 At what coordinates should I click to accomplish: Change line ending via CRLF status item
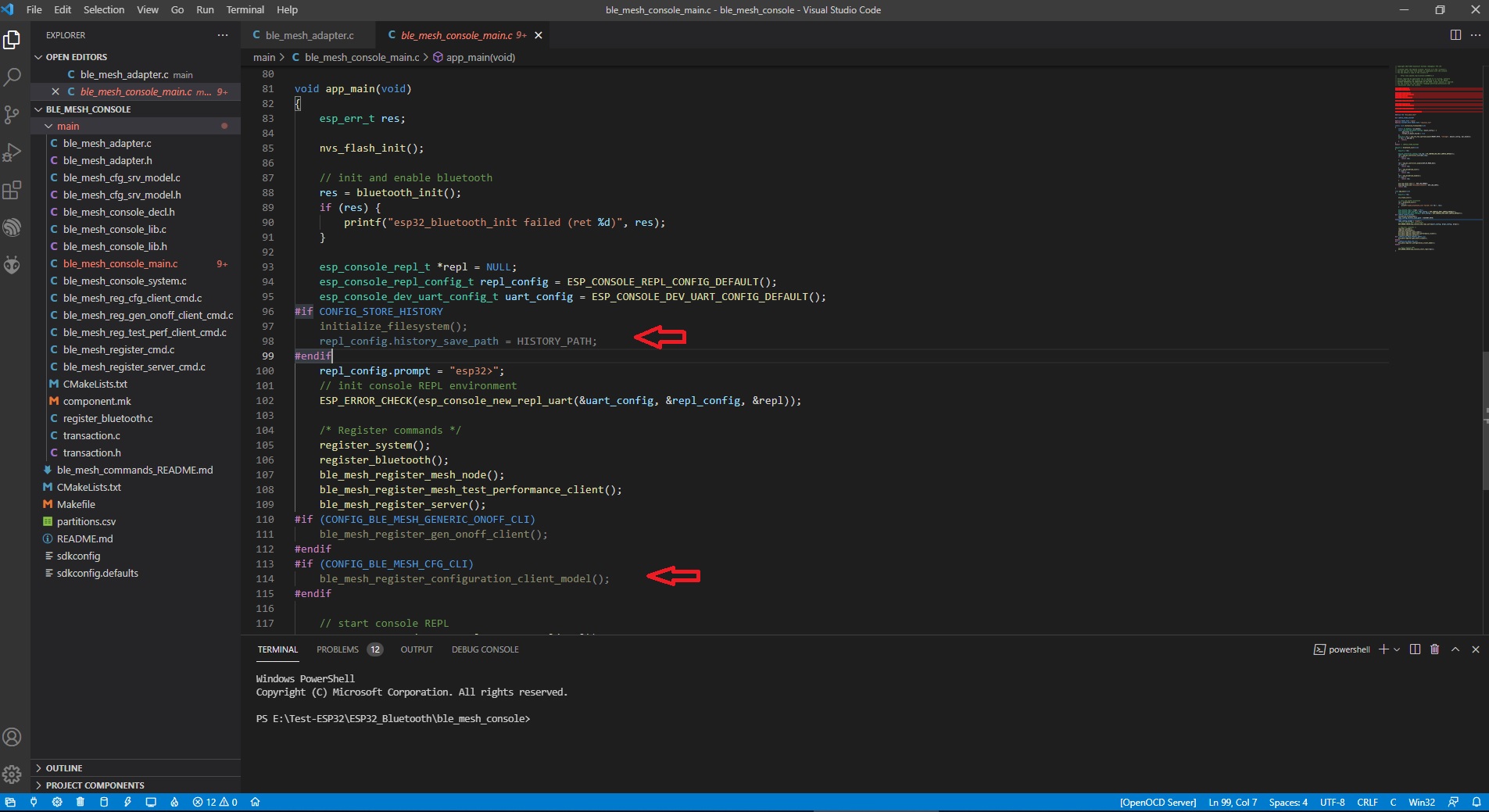tap(1368, 802)
